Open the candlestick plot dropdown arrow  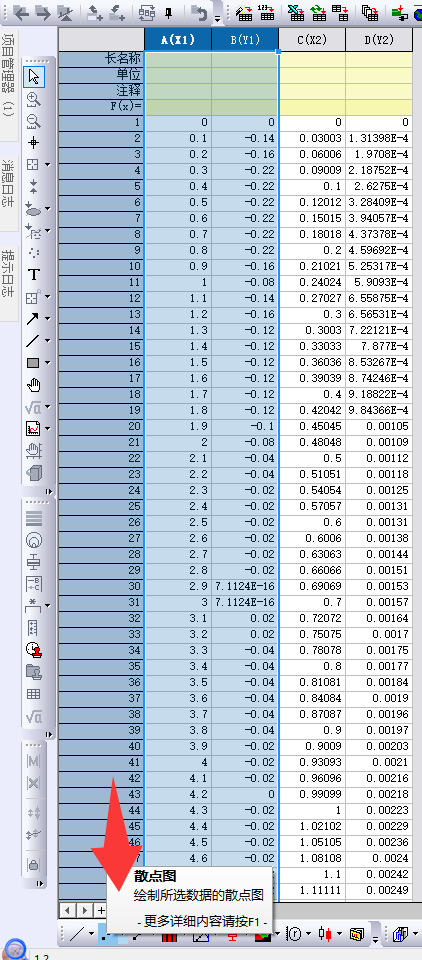click(x=340, y=934)
